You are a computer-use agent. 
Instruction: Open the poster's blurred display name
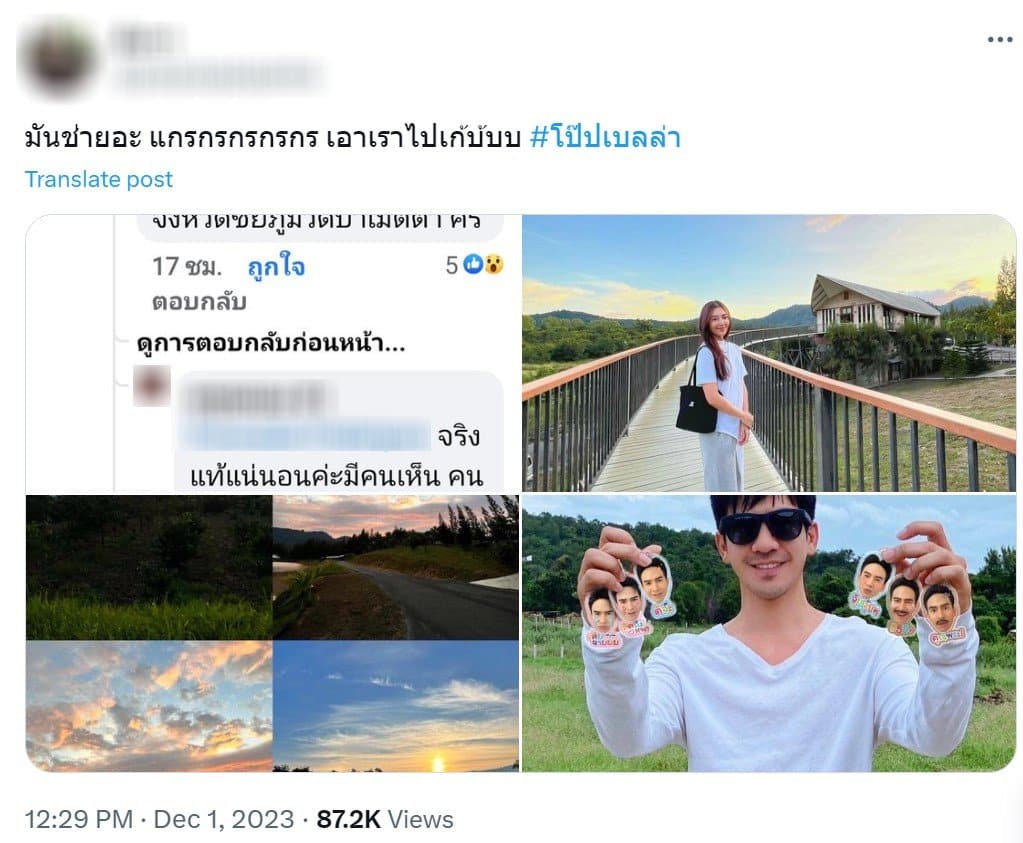(148, 39)
